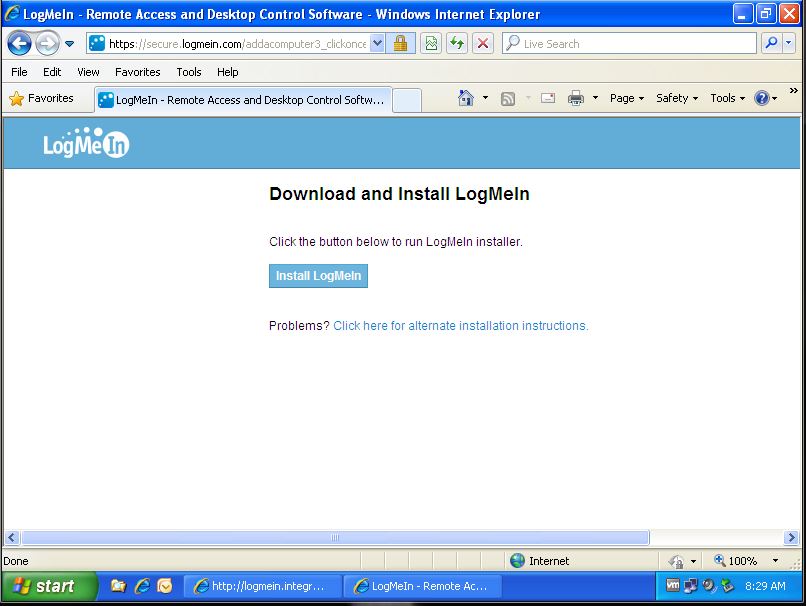This screenshot has height=606, width=806.
Task: Click the Stop loading red X icon
Action: pyautogui.click(x=482, y=44)
